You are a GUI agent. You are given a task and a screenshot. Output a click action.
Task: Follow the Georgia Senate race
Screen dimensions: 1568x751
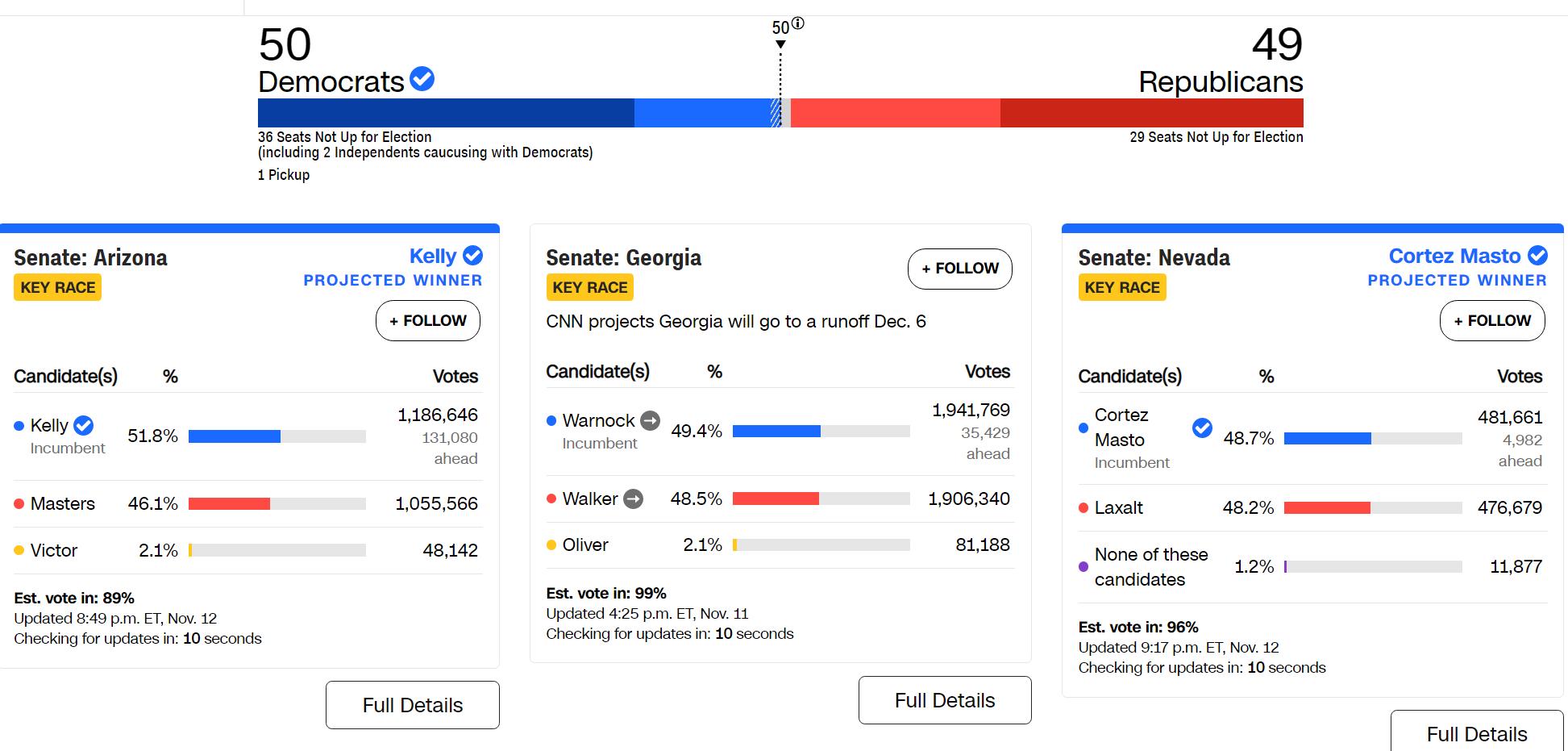pos(959,269)
